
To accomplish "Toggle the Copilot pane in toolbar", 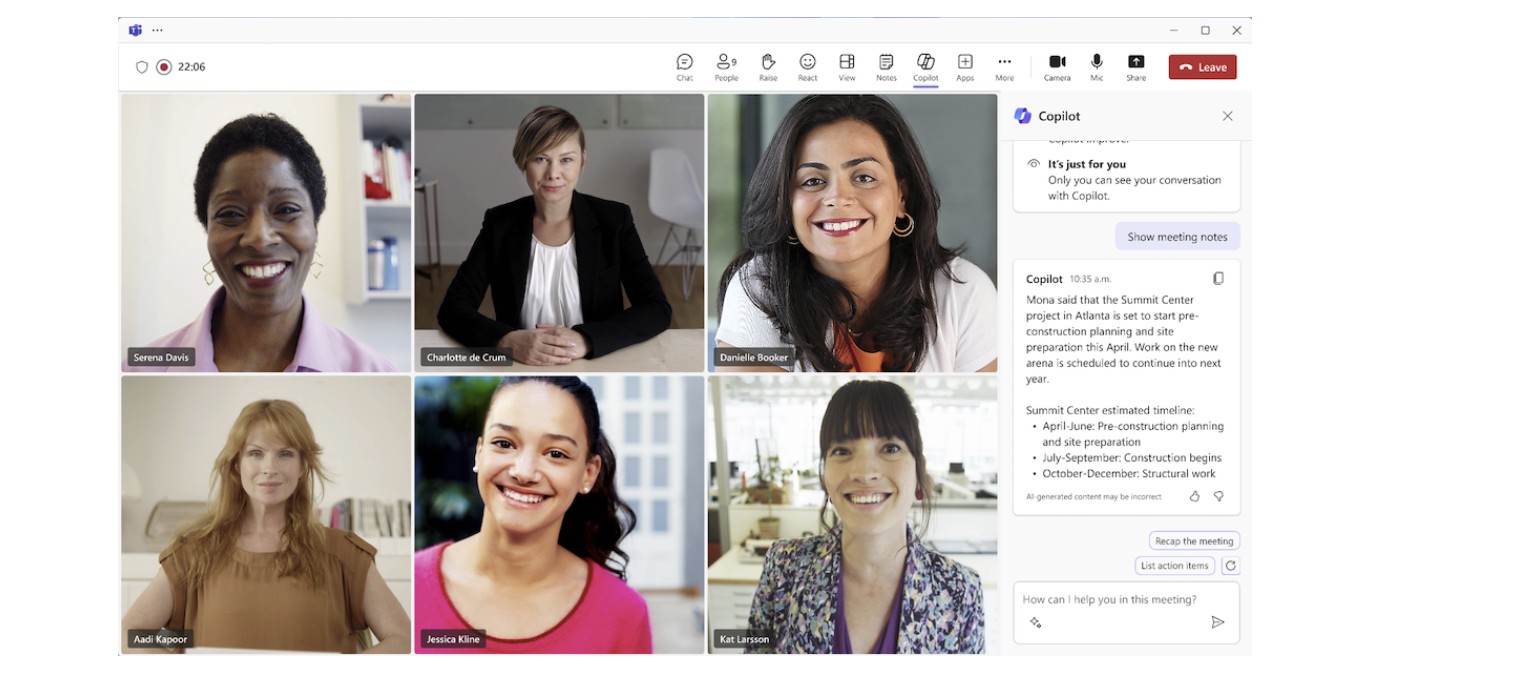I will tap(925, 66).
